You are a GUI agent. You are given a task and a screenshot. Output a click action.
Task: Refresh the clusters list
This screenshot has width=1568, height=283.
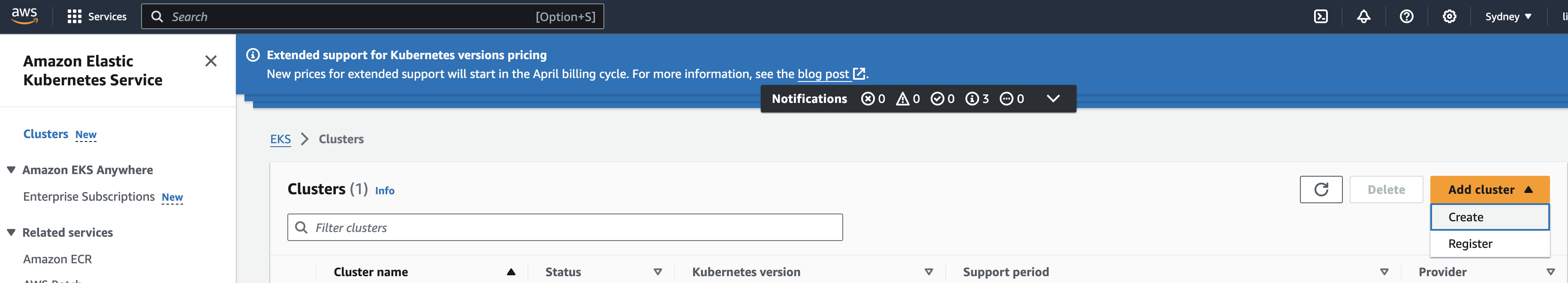[x=1321, y=189]
